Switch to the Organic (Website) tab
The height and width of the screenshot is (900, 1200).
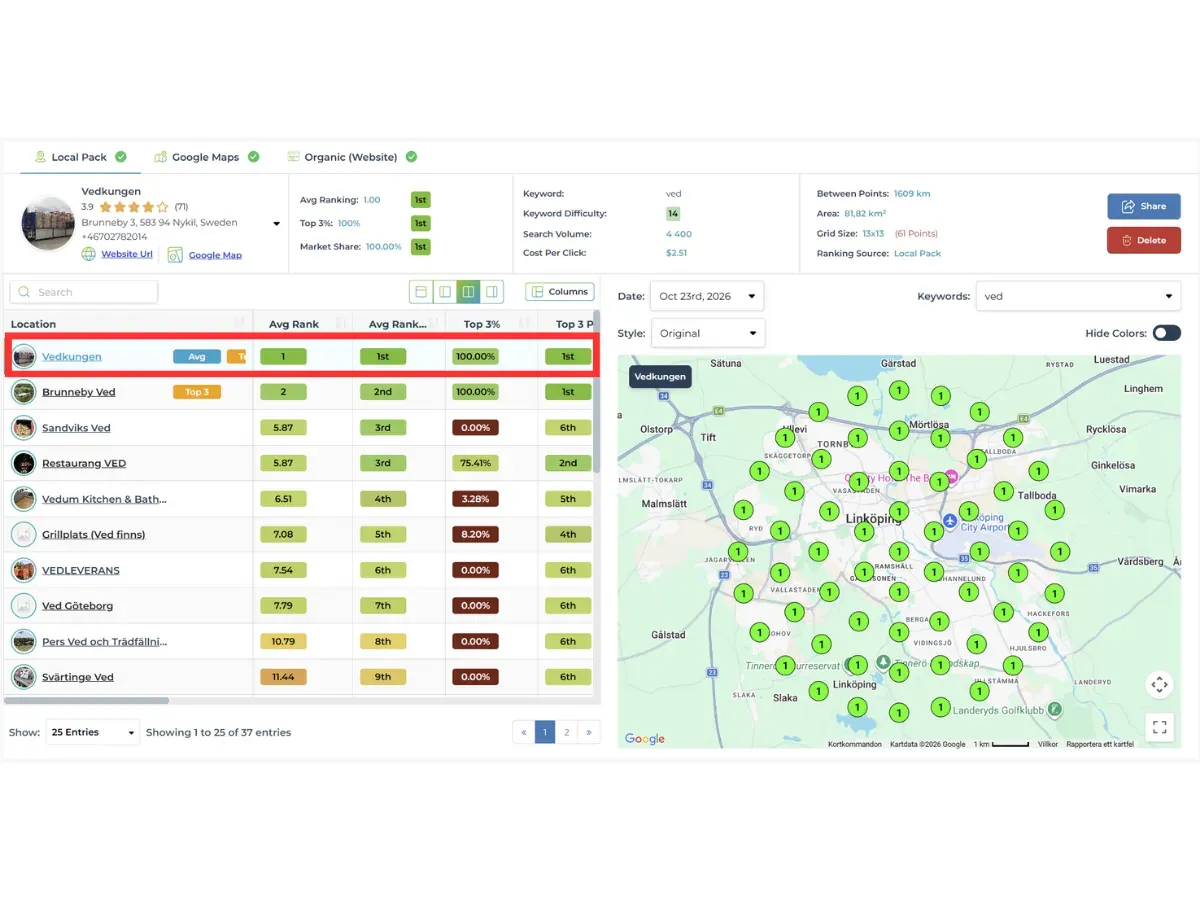click(x=351, y=157)
